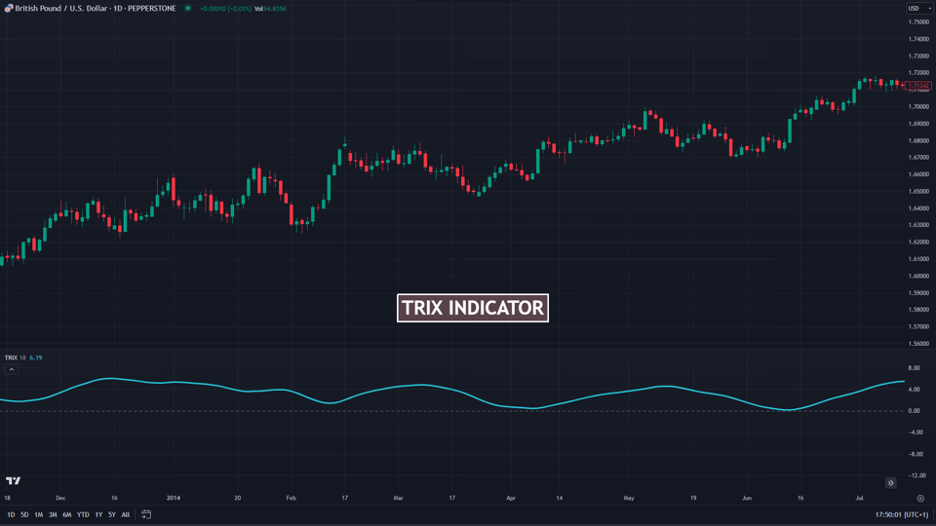Click the GBP/USD flag symbol icon
936x526 pixels.
[8, 8]
